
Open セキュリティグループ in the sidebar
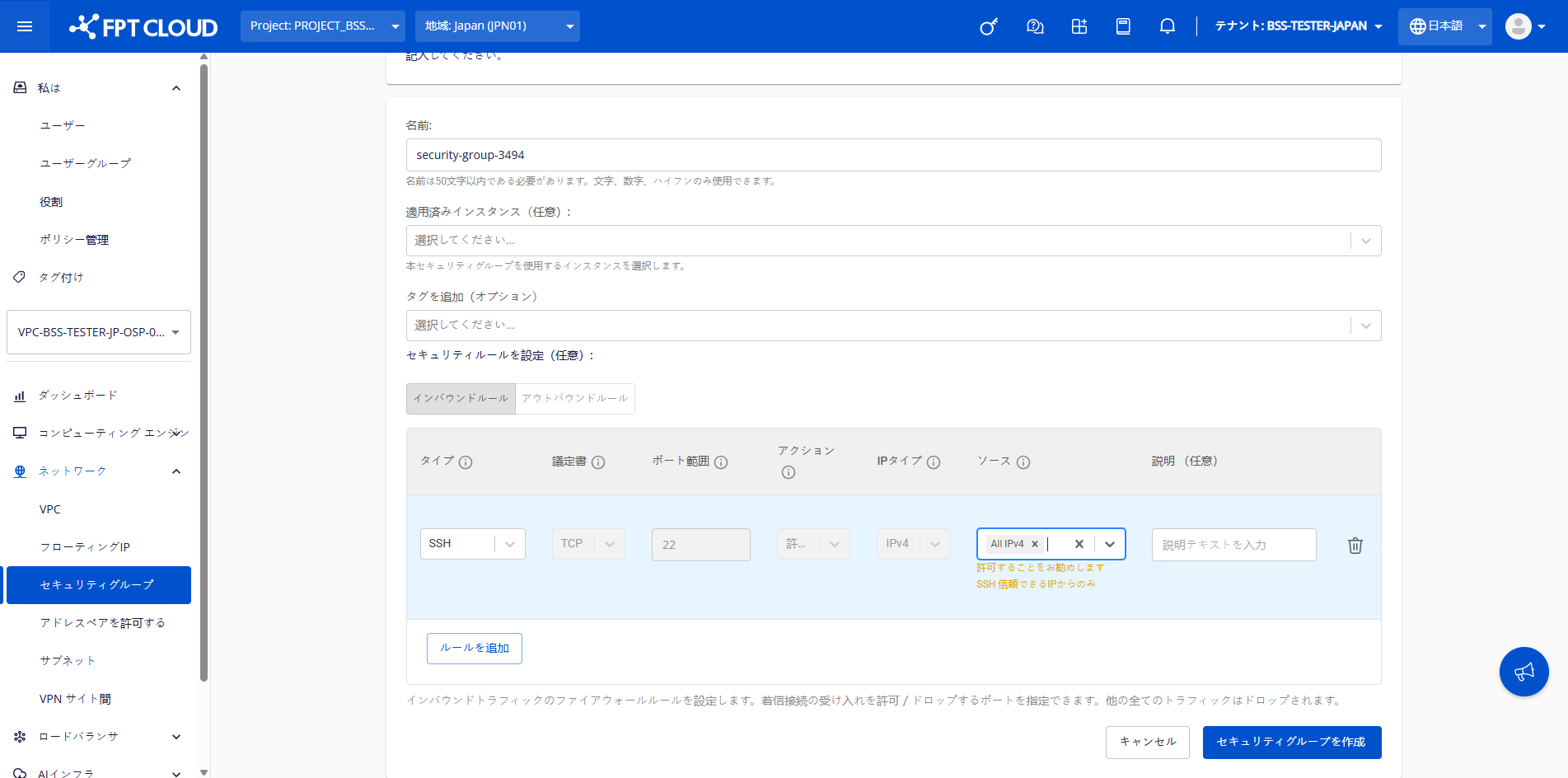(x=99, y=585)
